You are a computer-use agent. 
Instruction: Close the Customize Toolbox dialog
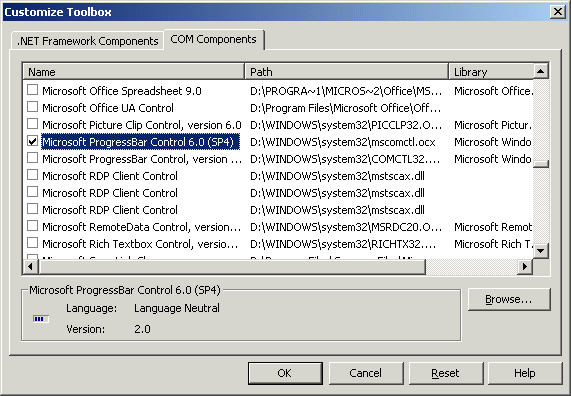(558, 12)
